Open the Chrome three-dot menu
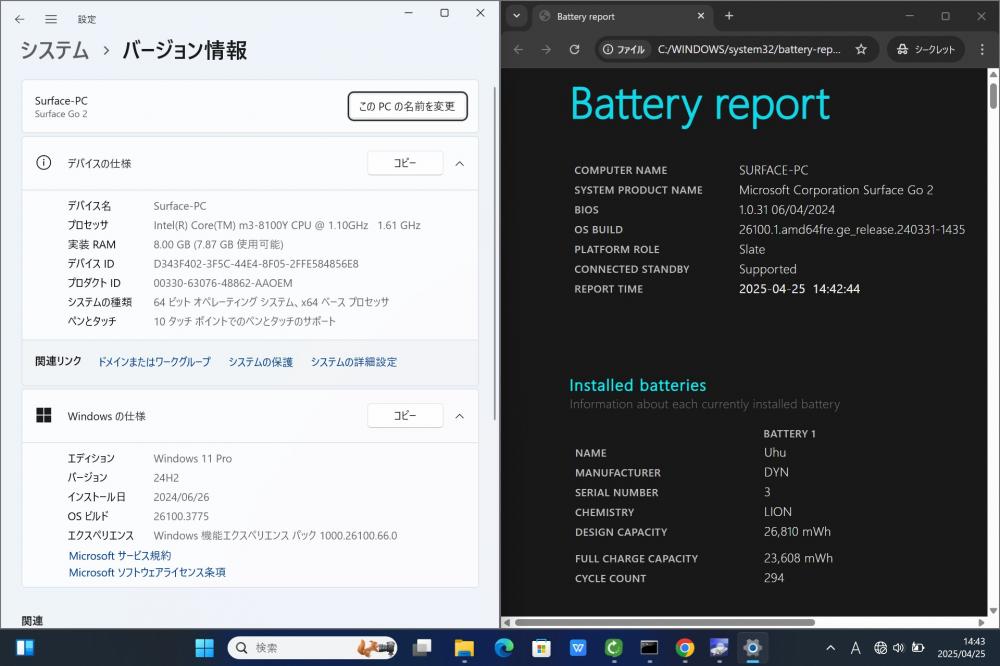1000x666 pixels. click(982, 49)
